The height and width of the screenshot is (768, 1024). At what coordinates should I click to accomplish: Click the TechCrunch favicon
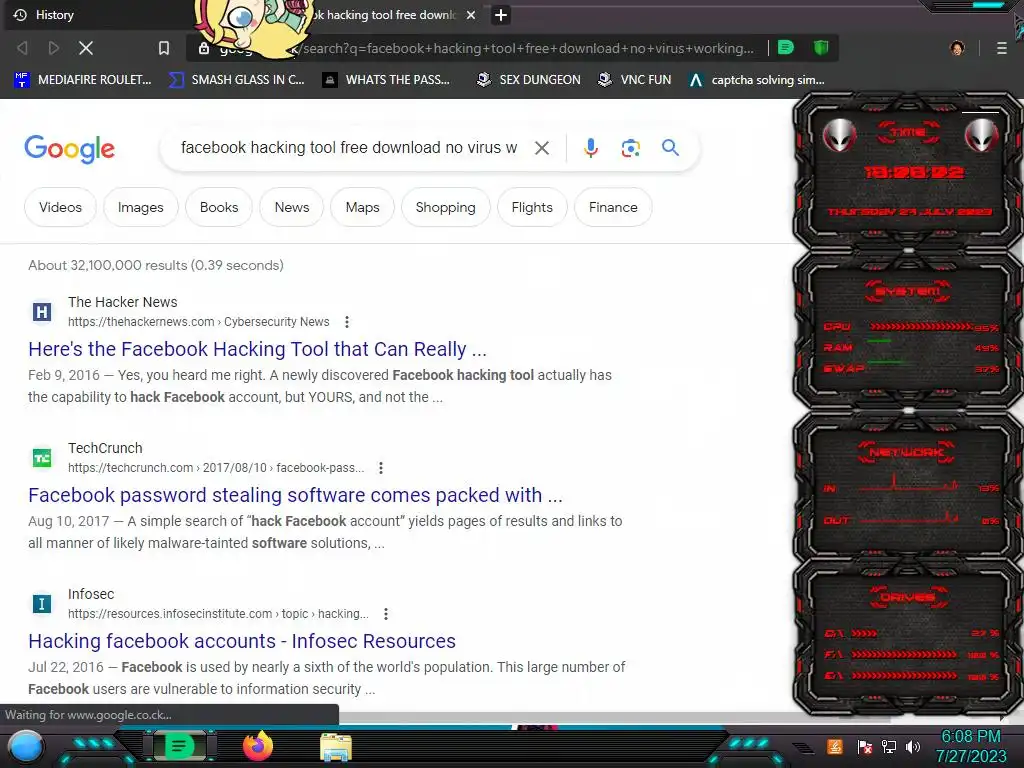pyautogui.click(x=42, y=458)
